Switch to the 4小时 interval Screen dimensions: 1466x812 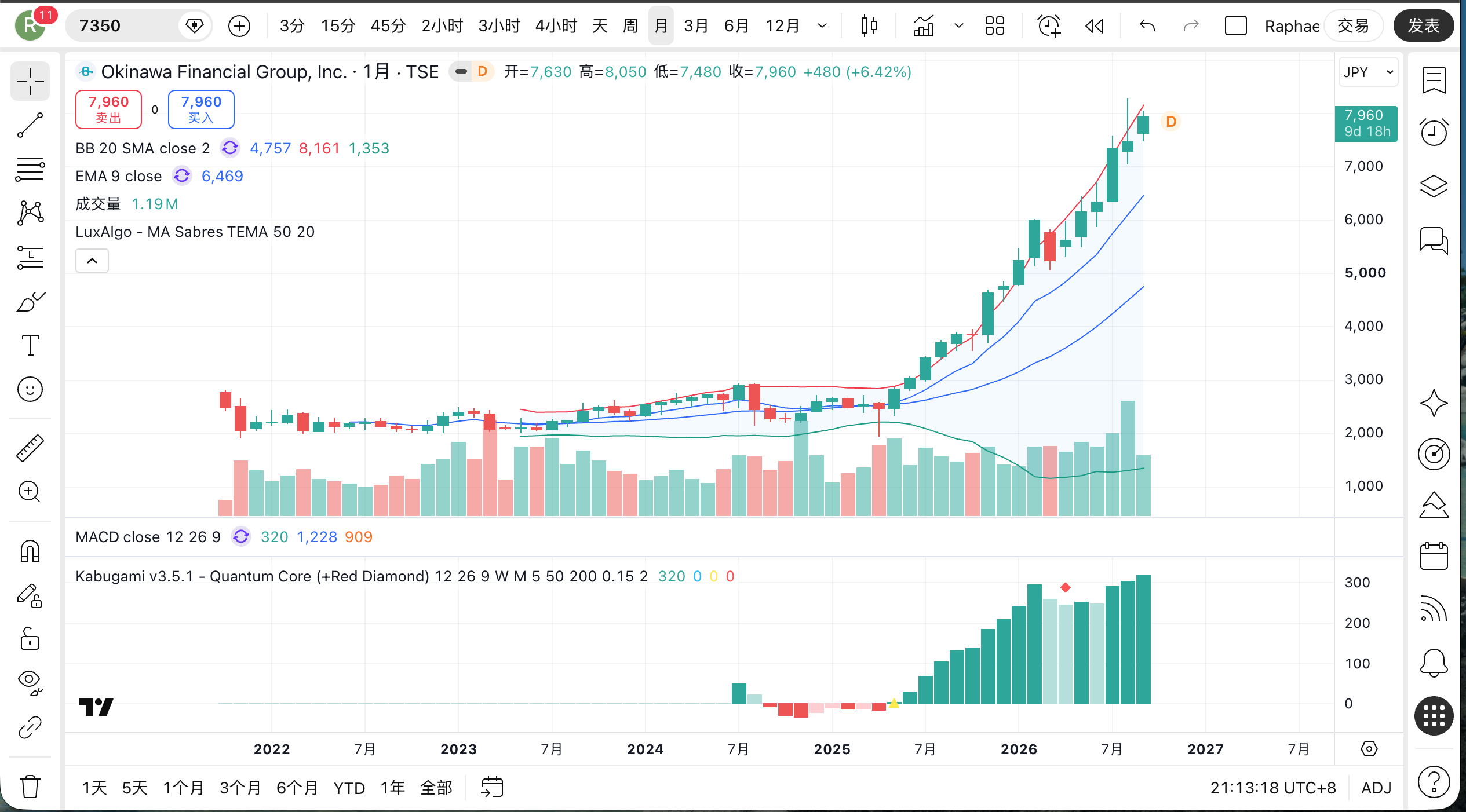[556, 26]
